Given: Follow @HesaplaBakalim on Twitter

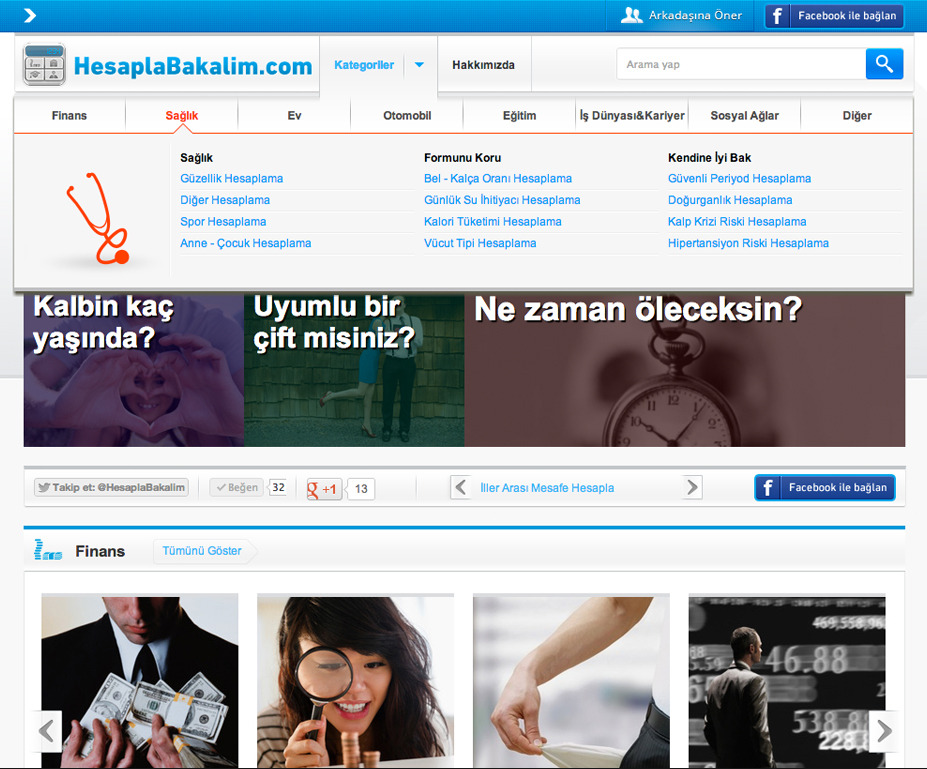Looking at the screenshot, I should pyautogui.click(x=111, y=487).
